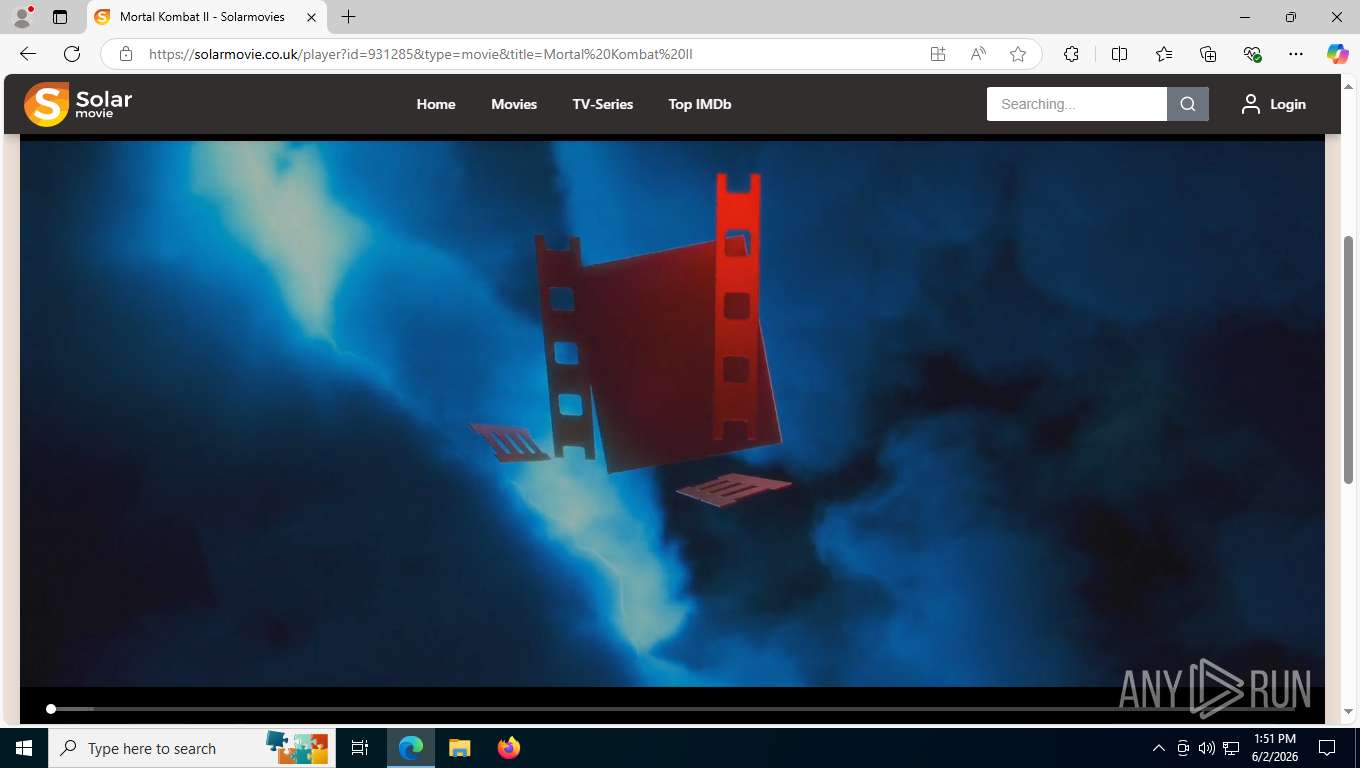Click the video frame to toggle playback

click(672, 413)
